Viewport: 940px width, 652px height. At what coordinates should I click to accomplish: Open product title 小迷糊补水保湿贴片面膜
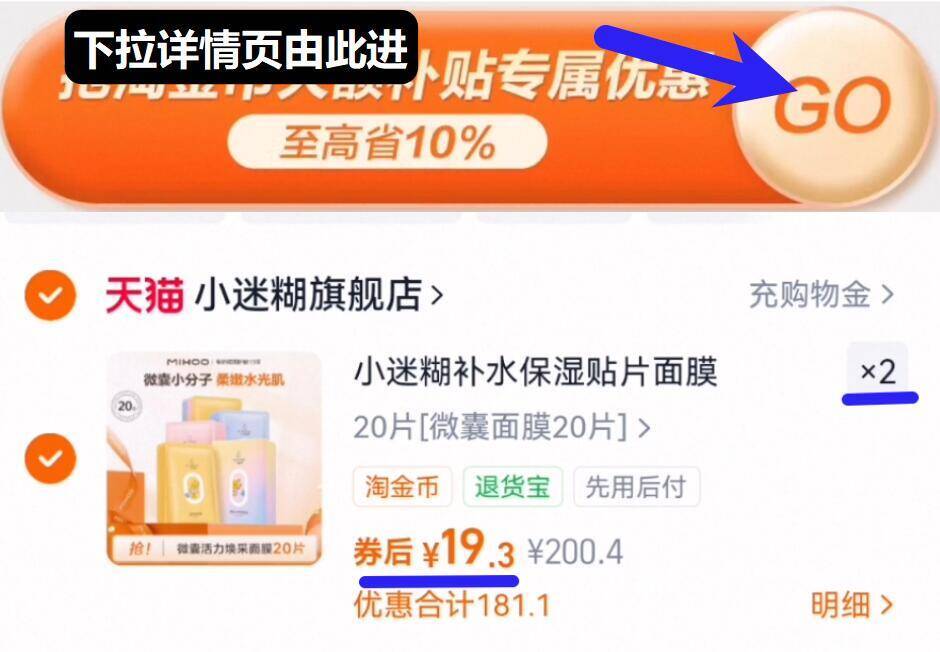coord(535,372)
